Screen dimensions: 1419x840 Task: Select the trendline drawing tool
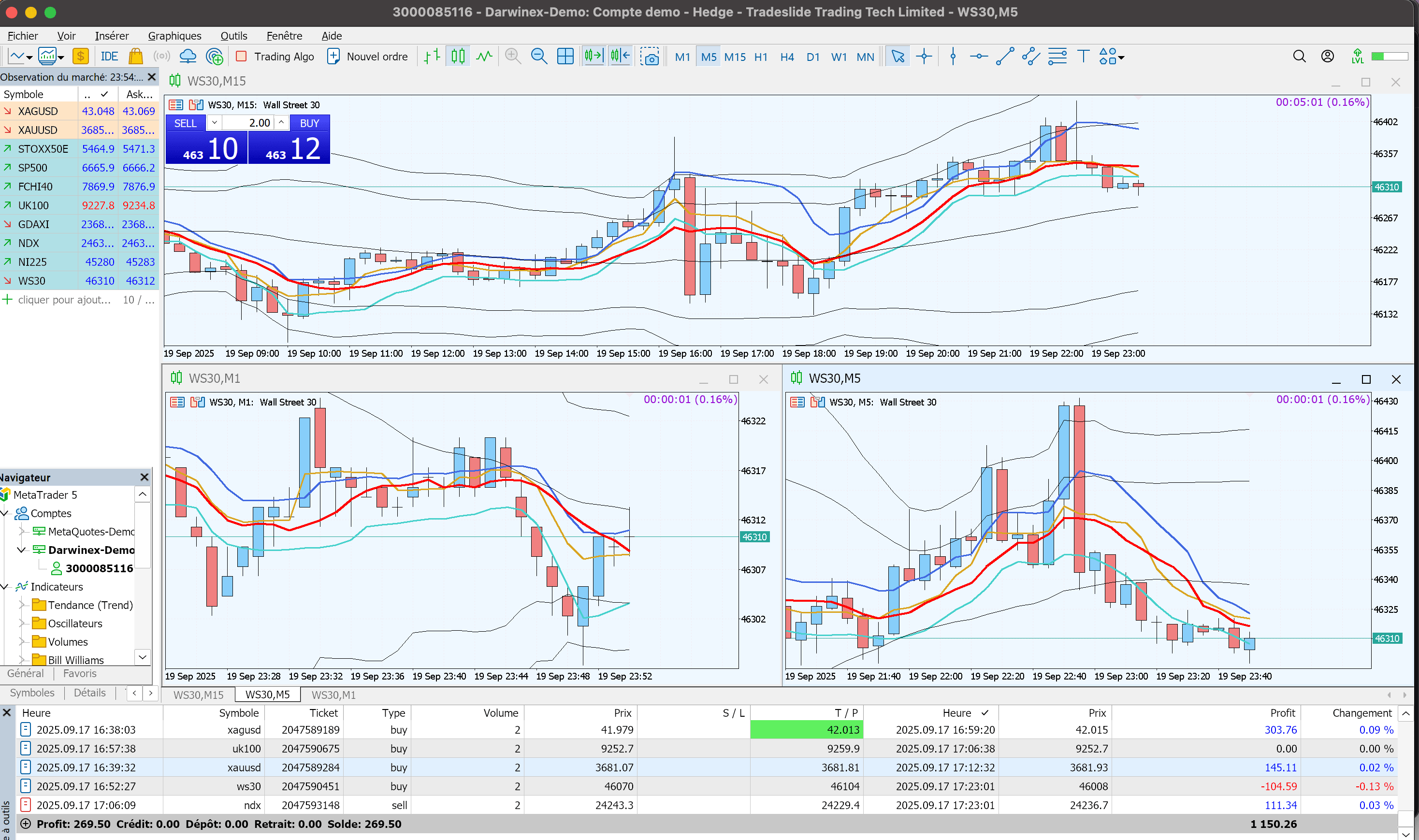(1005, 57)
